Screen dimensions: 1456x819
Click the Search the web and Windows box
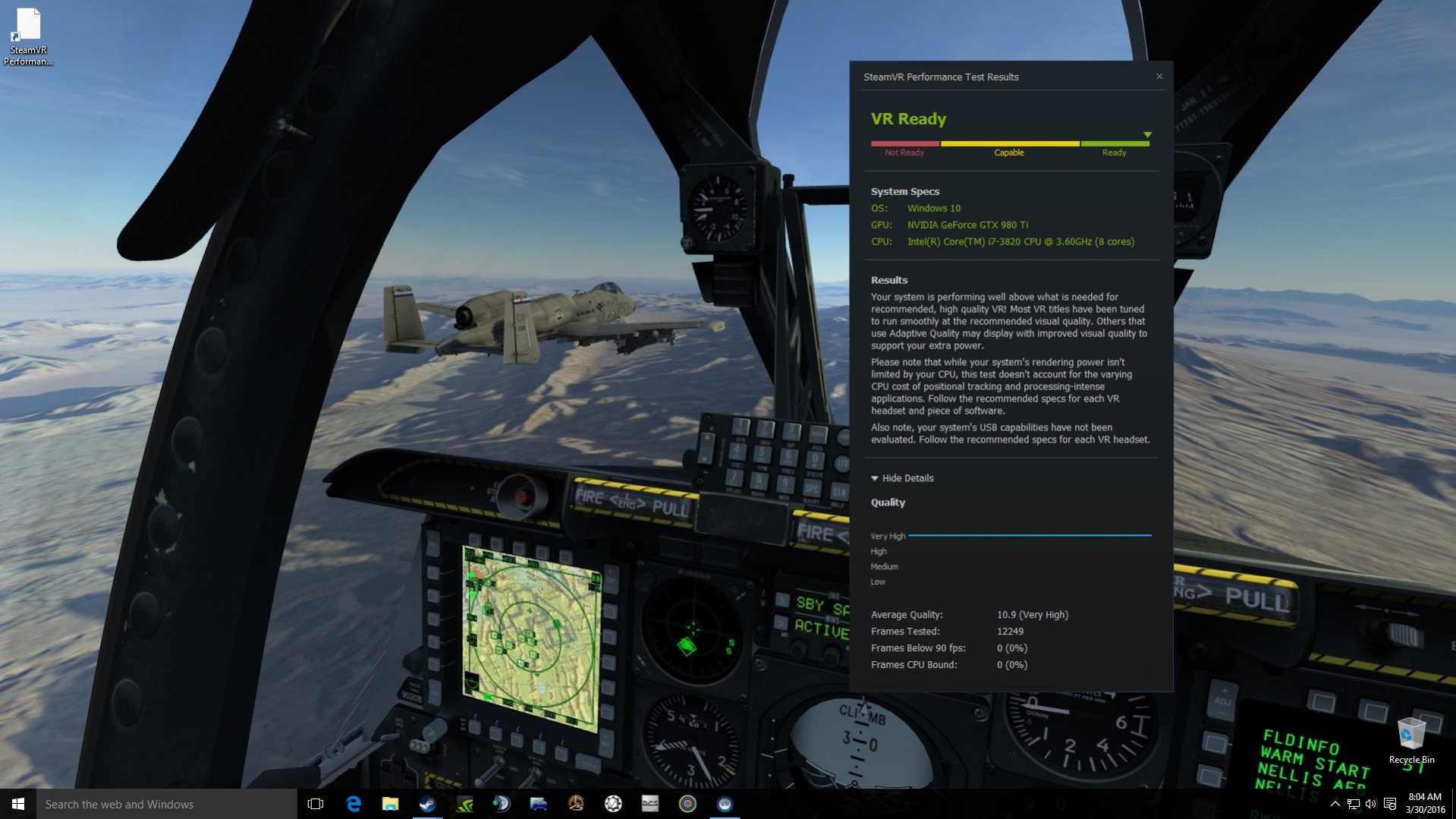[167, 804]
